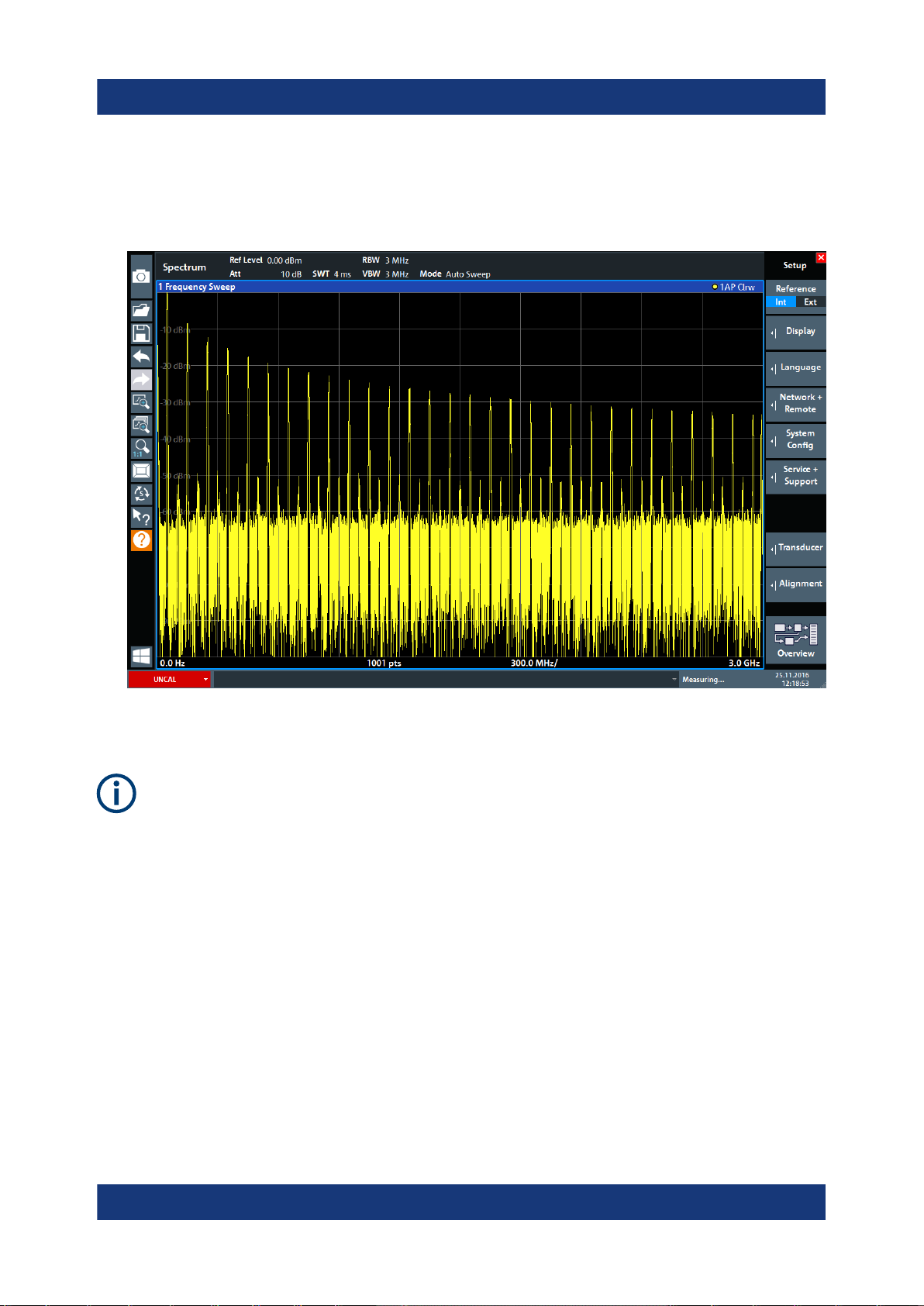This screenshot has width=924, height=1306.
Task: Expand the status message bar dropdown
Action: pos(674,680)
